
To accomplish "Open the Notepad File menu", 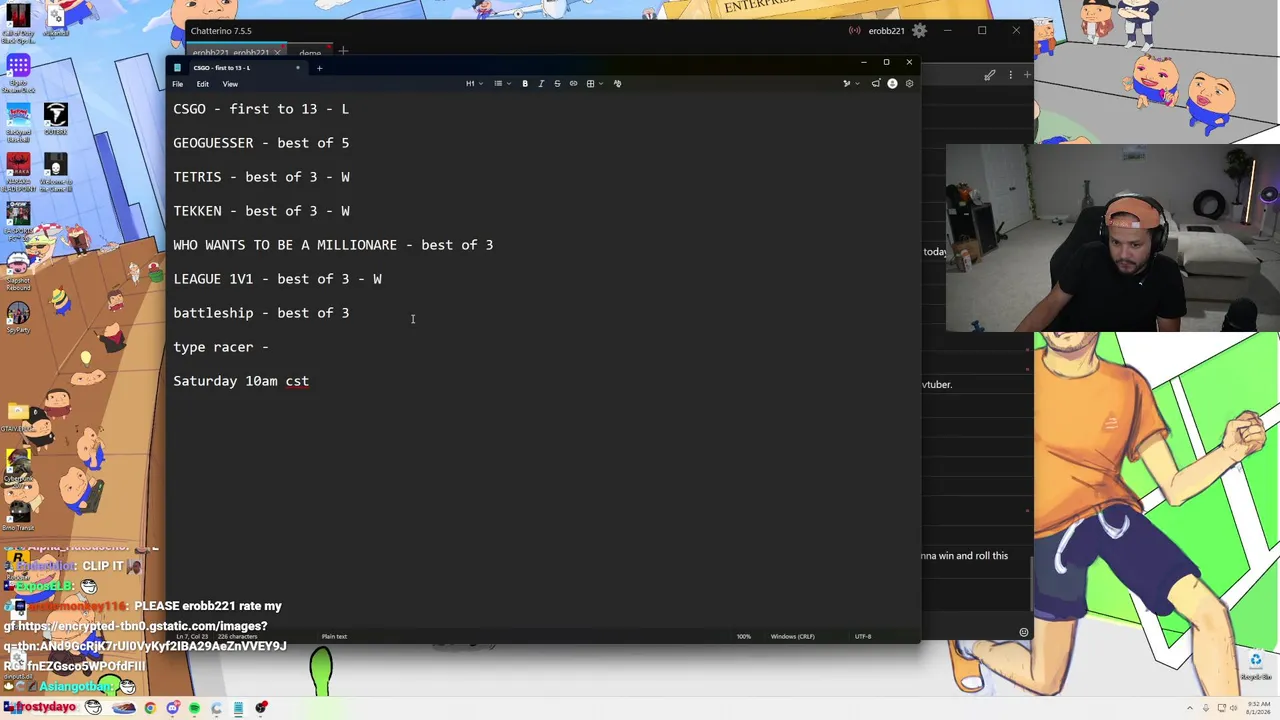I will point(178,84).
